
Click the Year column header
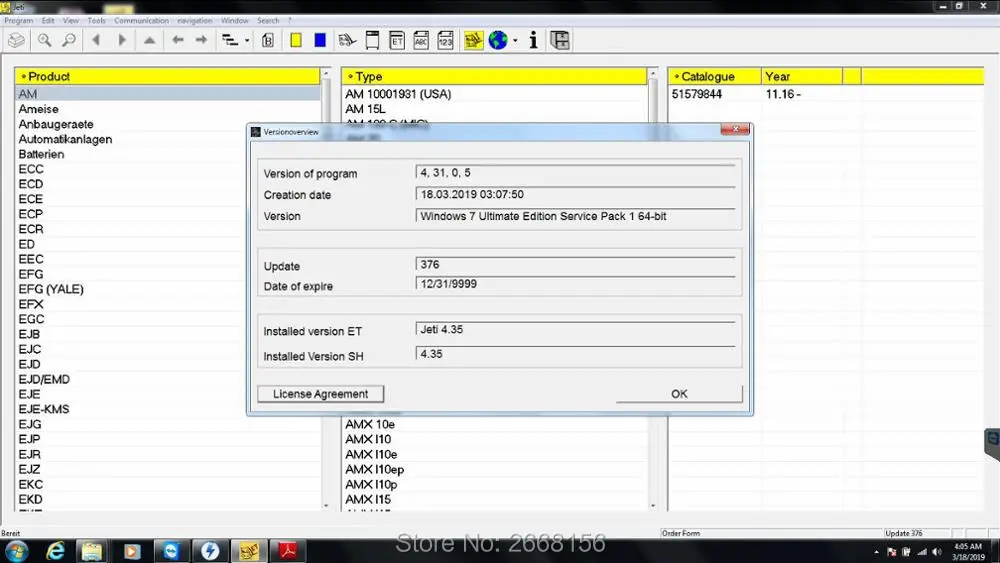[802, 77]
